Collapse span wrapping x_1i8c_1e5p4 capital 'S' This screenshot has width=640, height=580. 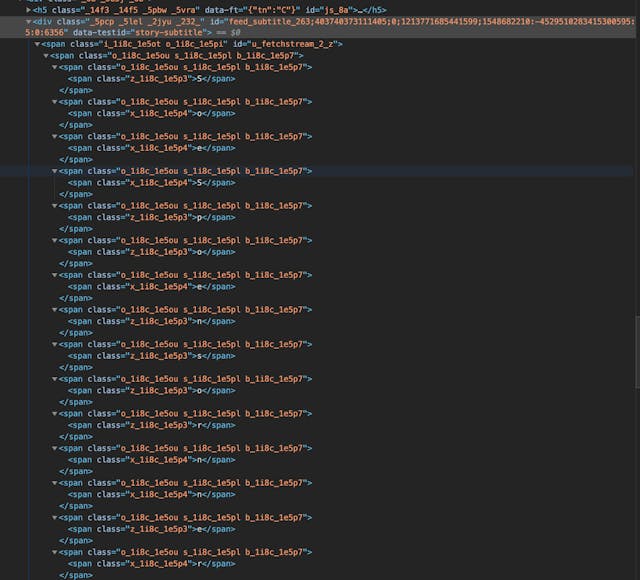coord(54,171)
